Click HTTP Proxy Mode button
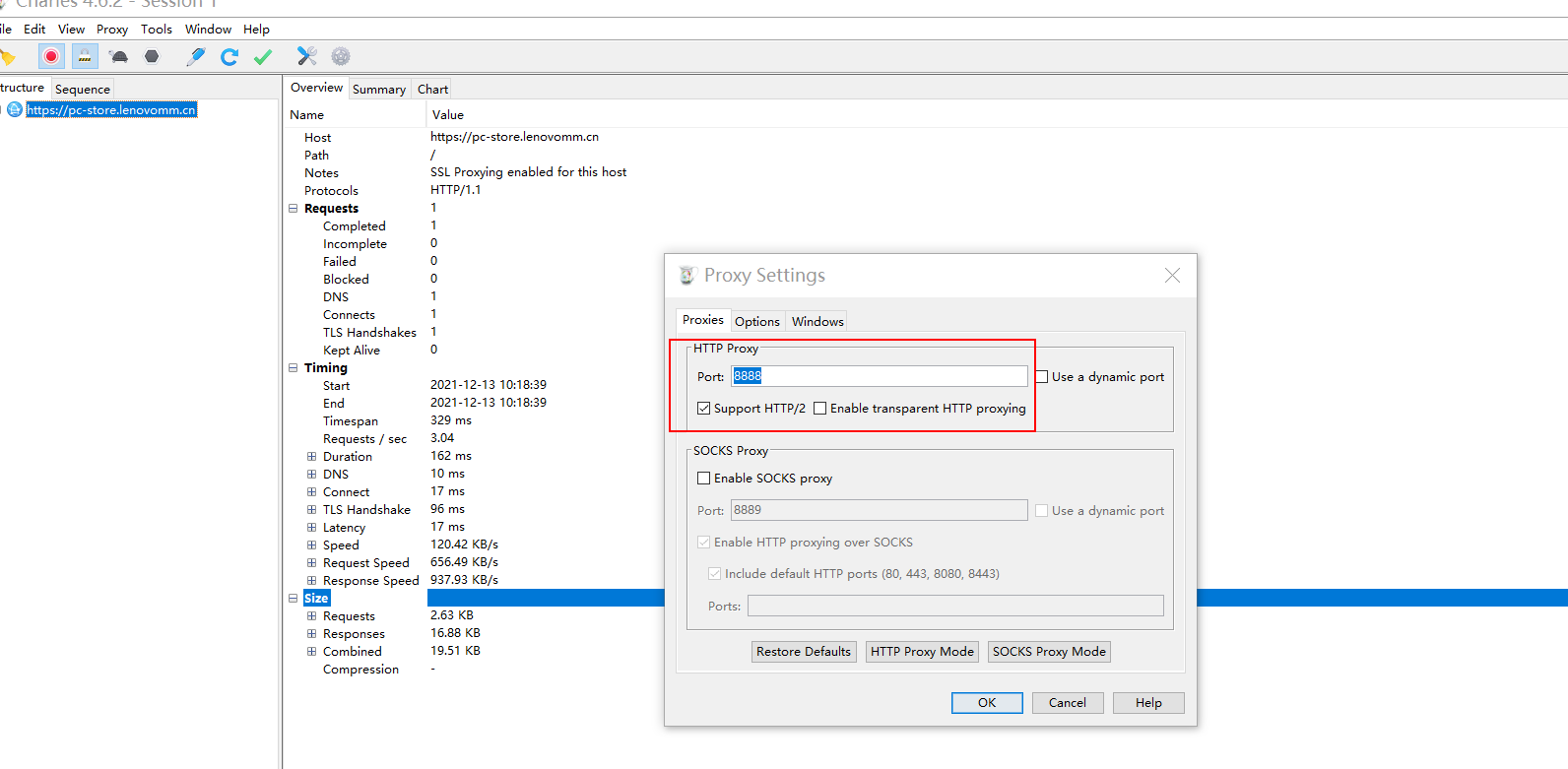Viewport: 1568px width, 769px height. (x=922, y=652)
